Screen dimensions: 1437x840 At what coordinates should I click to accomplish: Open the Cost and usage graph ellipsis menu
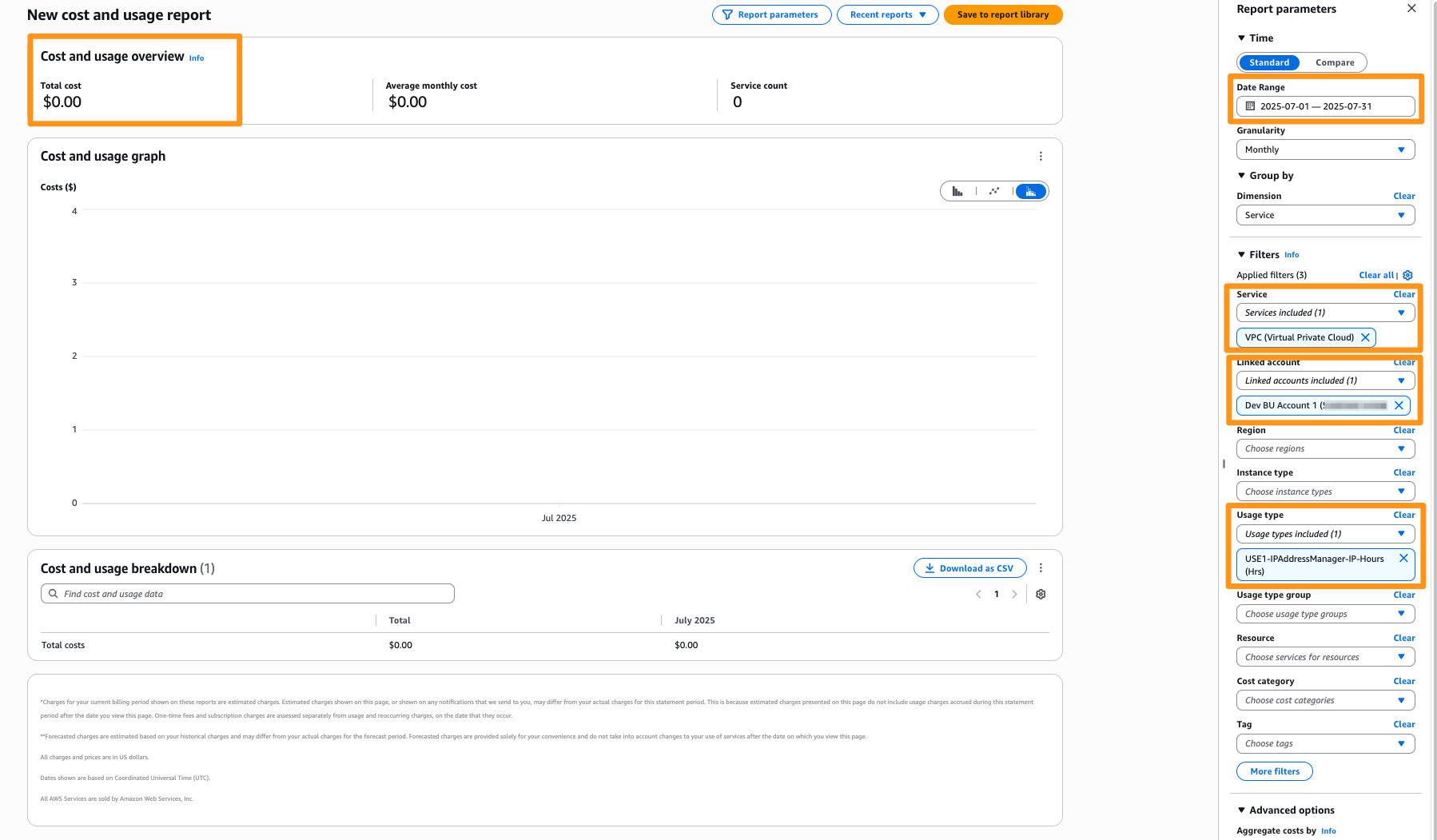pyautogui.click(x=1041, y=156)
